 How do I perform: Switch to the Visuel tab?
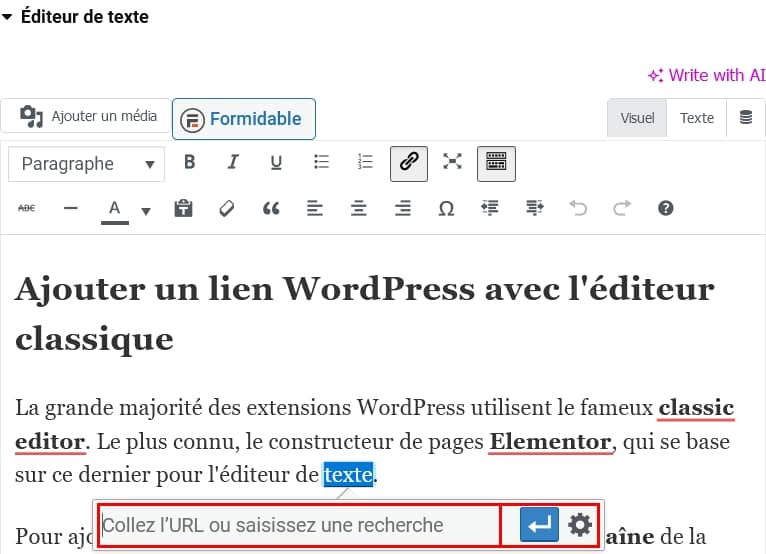pos(637,118)
